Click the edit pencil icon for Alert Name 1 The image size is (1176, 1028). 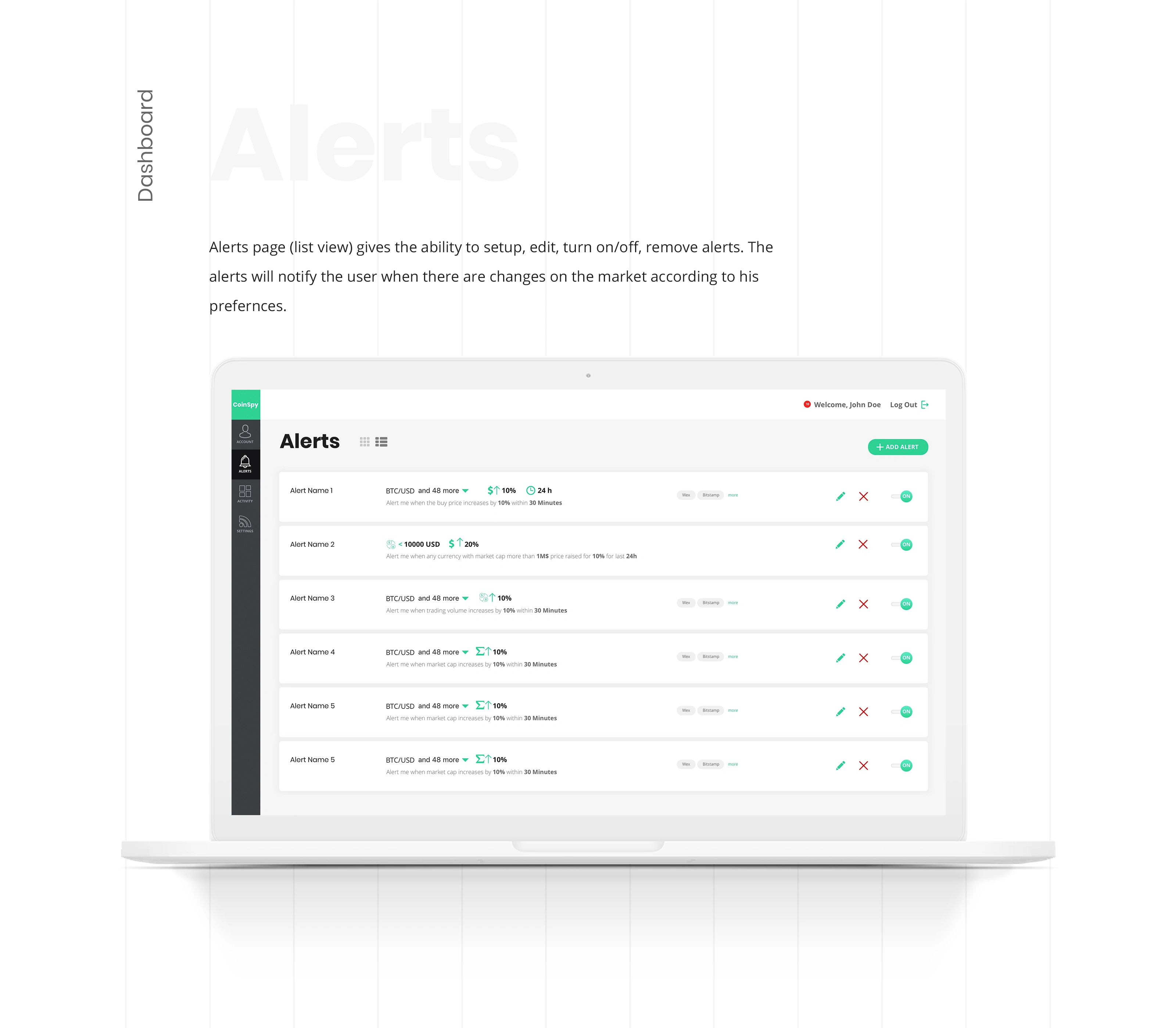pyautogui.click(x=840, y=496)
